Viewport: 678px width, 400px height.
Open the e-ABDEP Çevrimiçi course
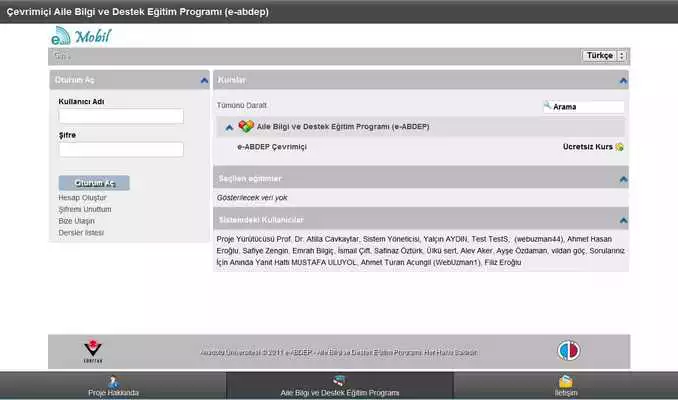point(272,147)
